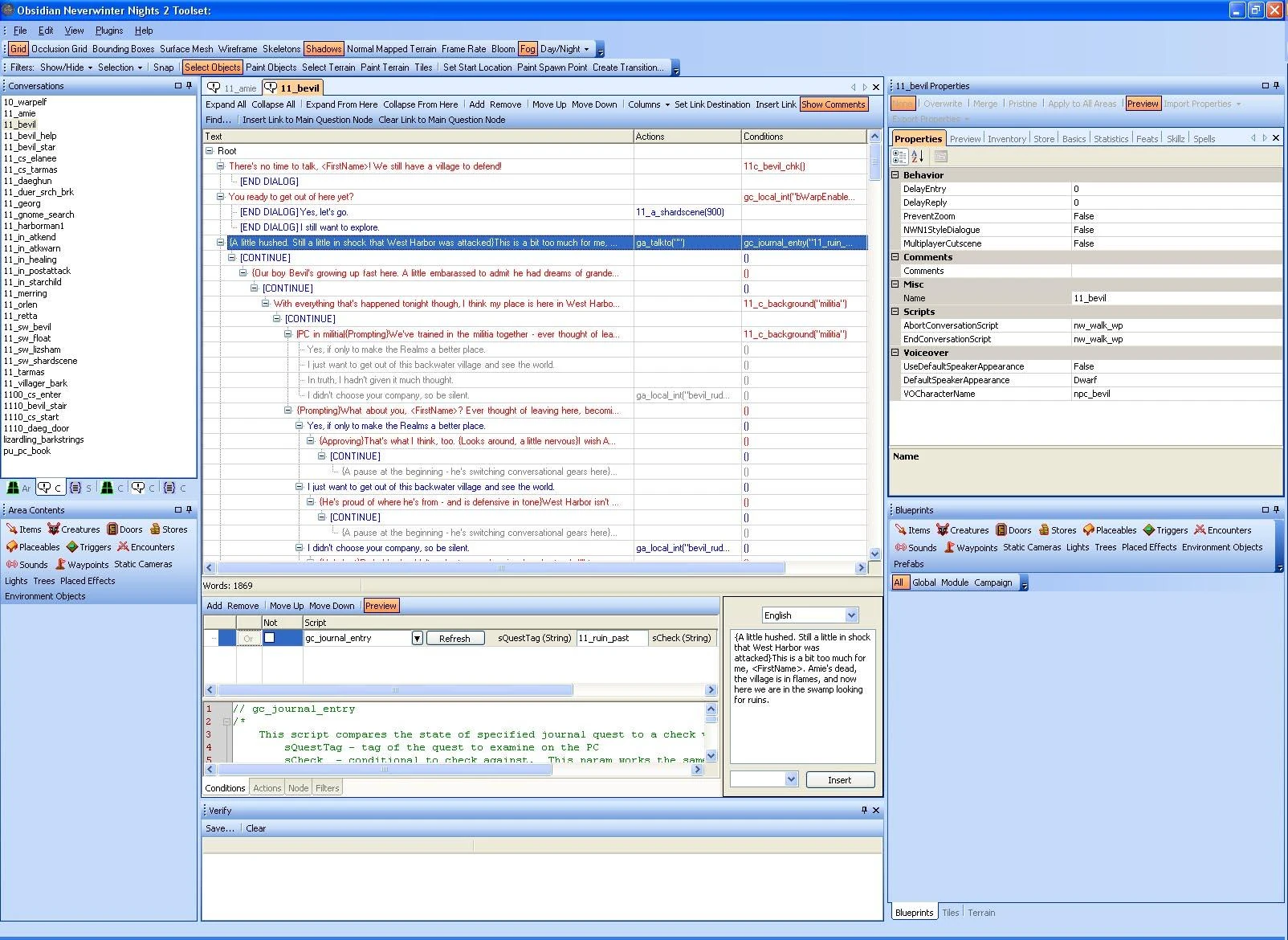This screenshot has width=1288, height=940.
Task: Click the Insert button
Action: click(x=839, y=780)
